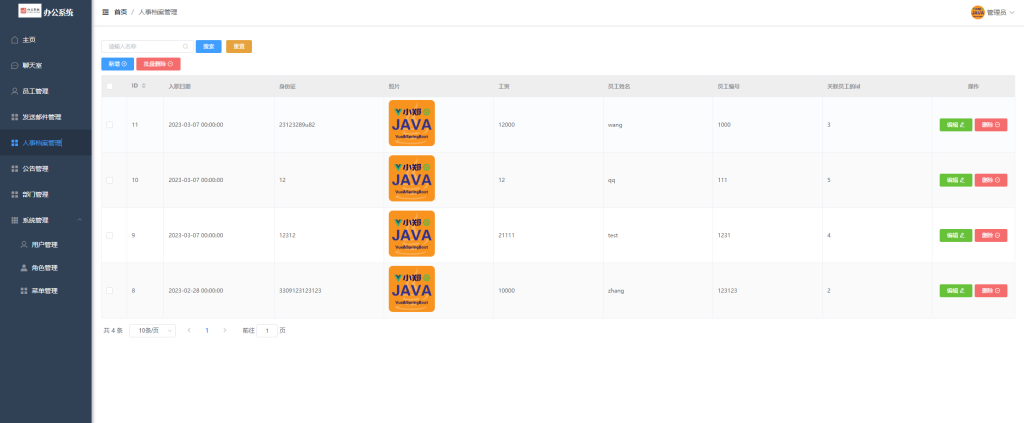Click the search magnifier icon in name field
This screenshot has width=1024, height=423.
point(185,46)
